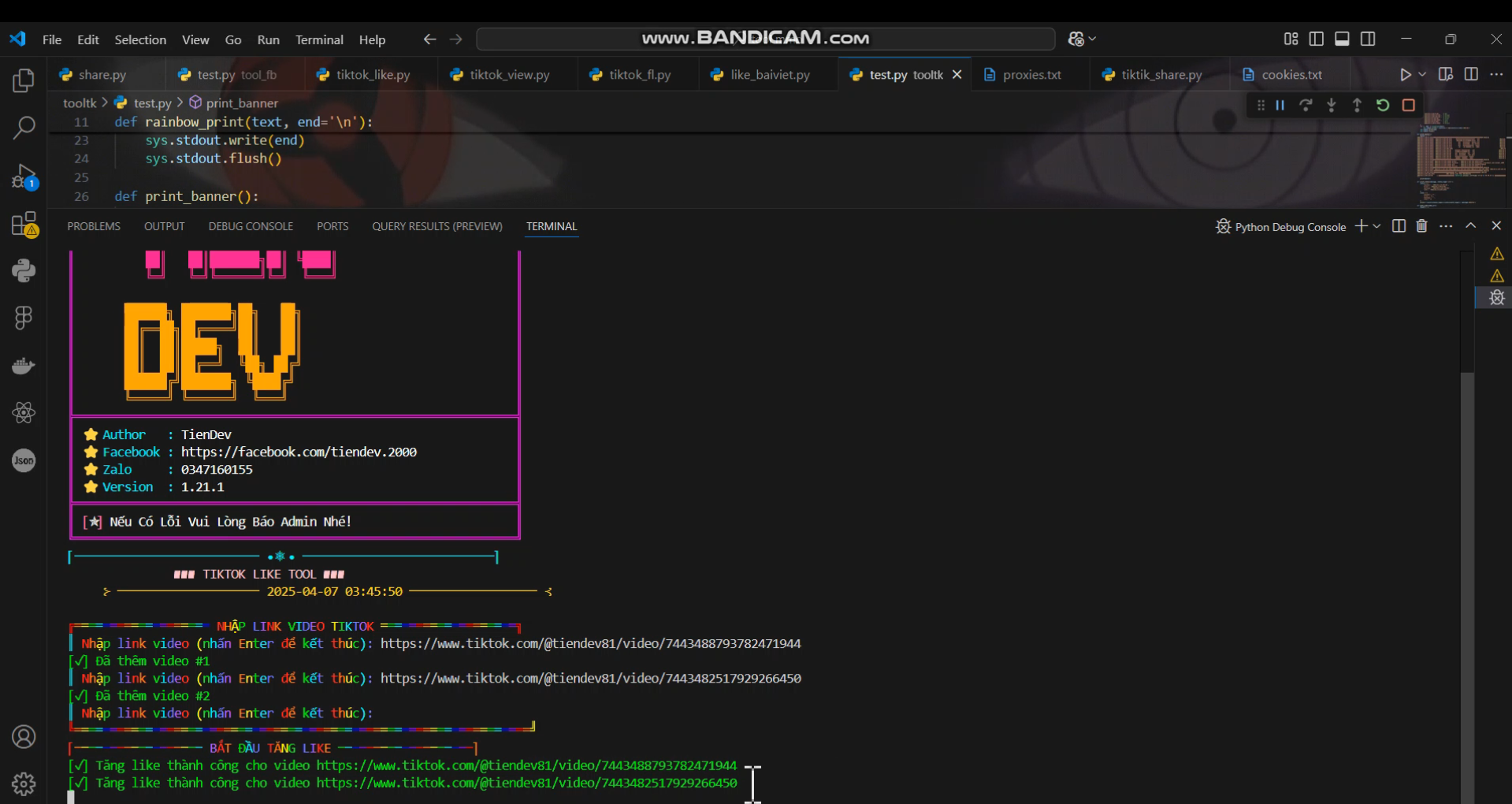Screen dimensions: 1512x804
Task: Click the print_banner breadcrumb item
Action: tap(241, 103)
